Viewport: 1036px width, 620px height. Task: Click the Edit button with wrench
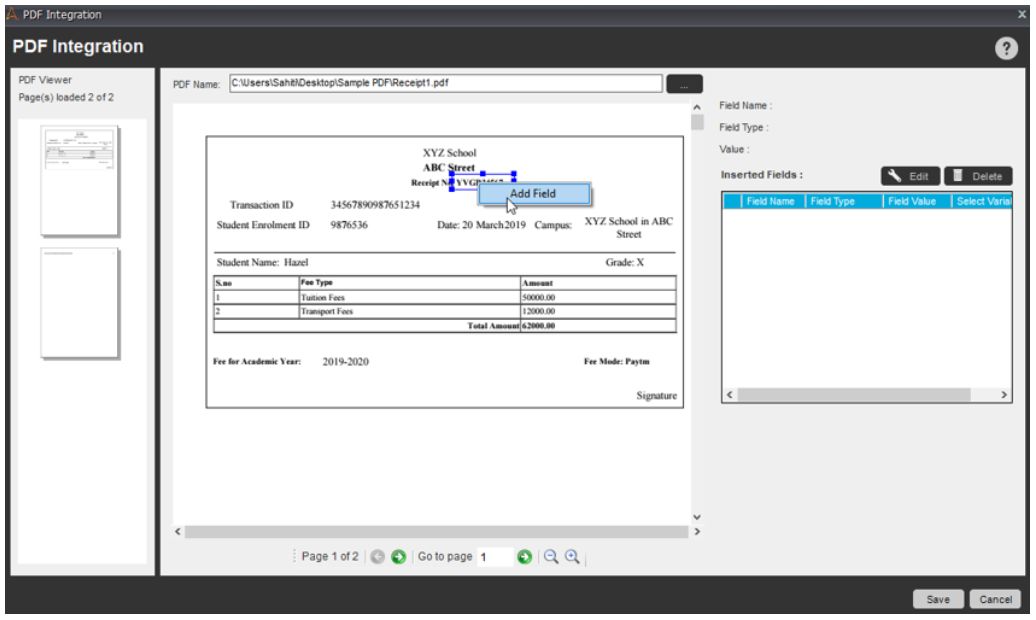coord(910,176)
